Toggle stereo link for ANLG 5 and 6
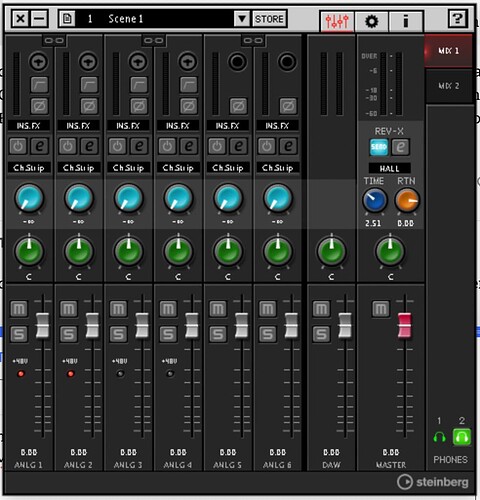This screenshot has height=500, width=480. pos(253,41)
